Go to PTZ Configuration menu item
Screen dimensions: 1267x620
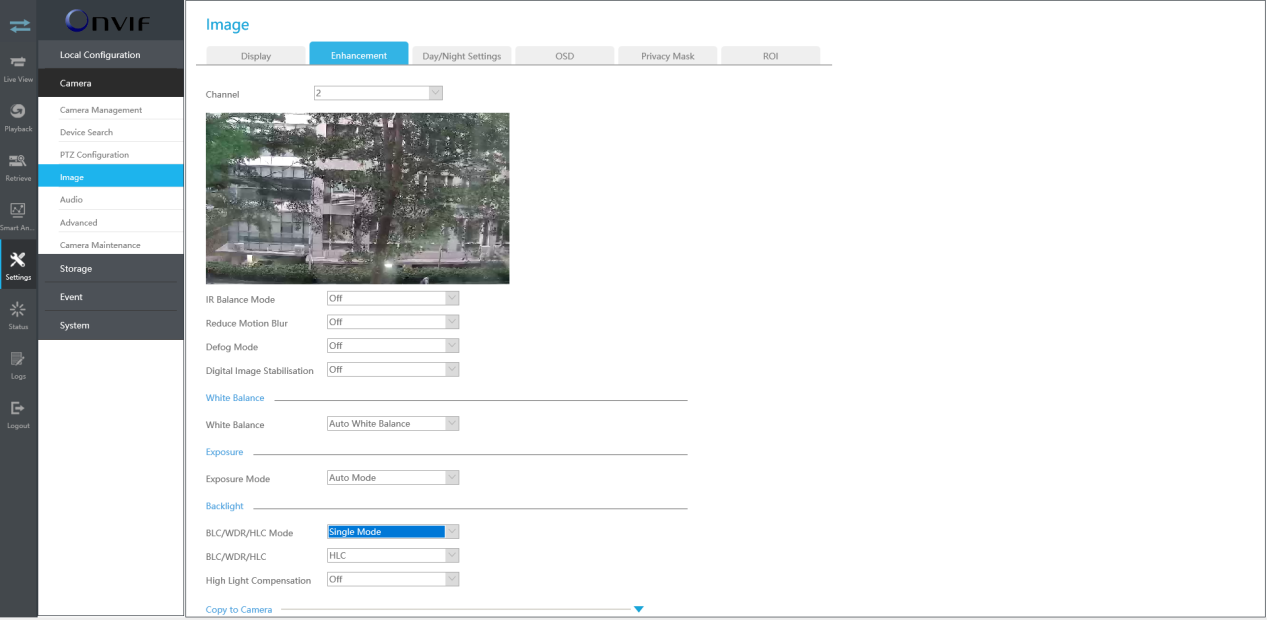94,155
